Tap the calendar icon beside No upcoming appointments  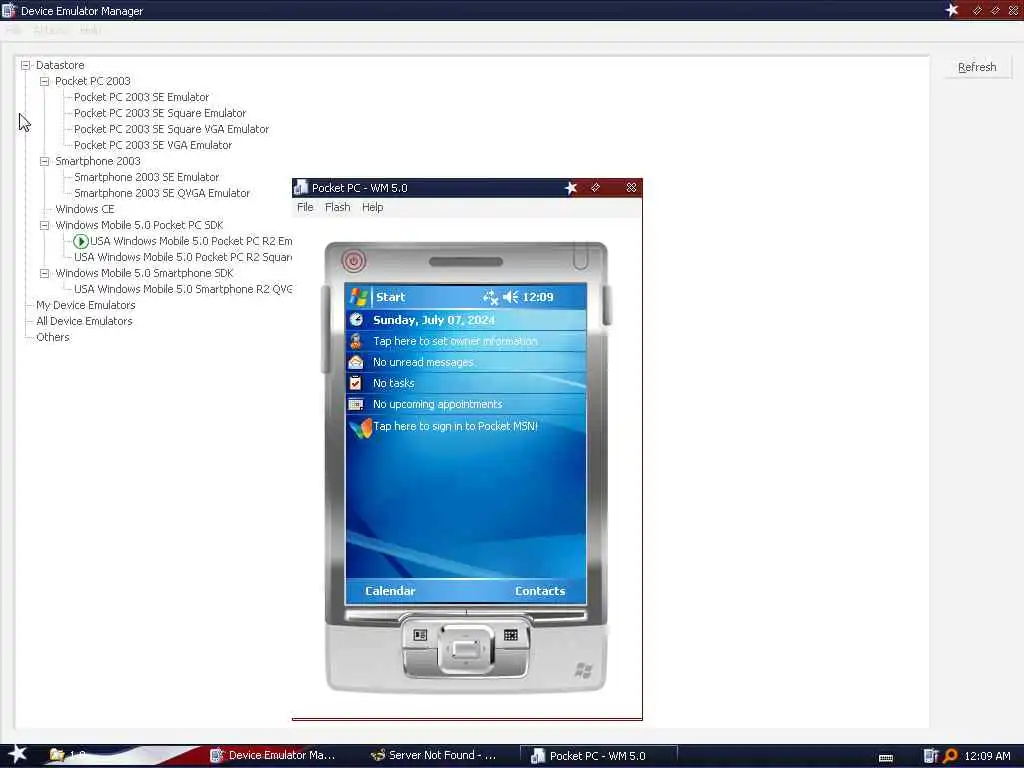pos(356,404)
